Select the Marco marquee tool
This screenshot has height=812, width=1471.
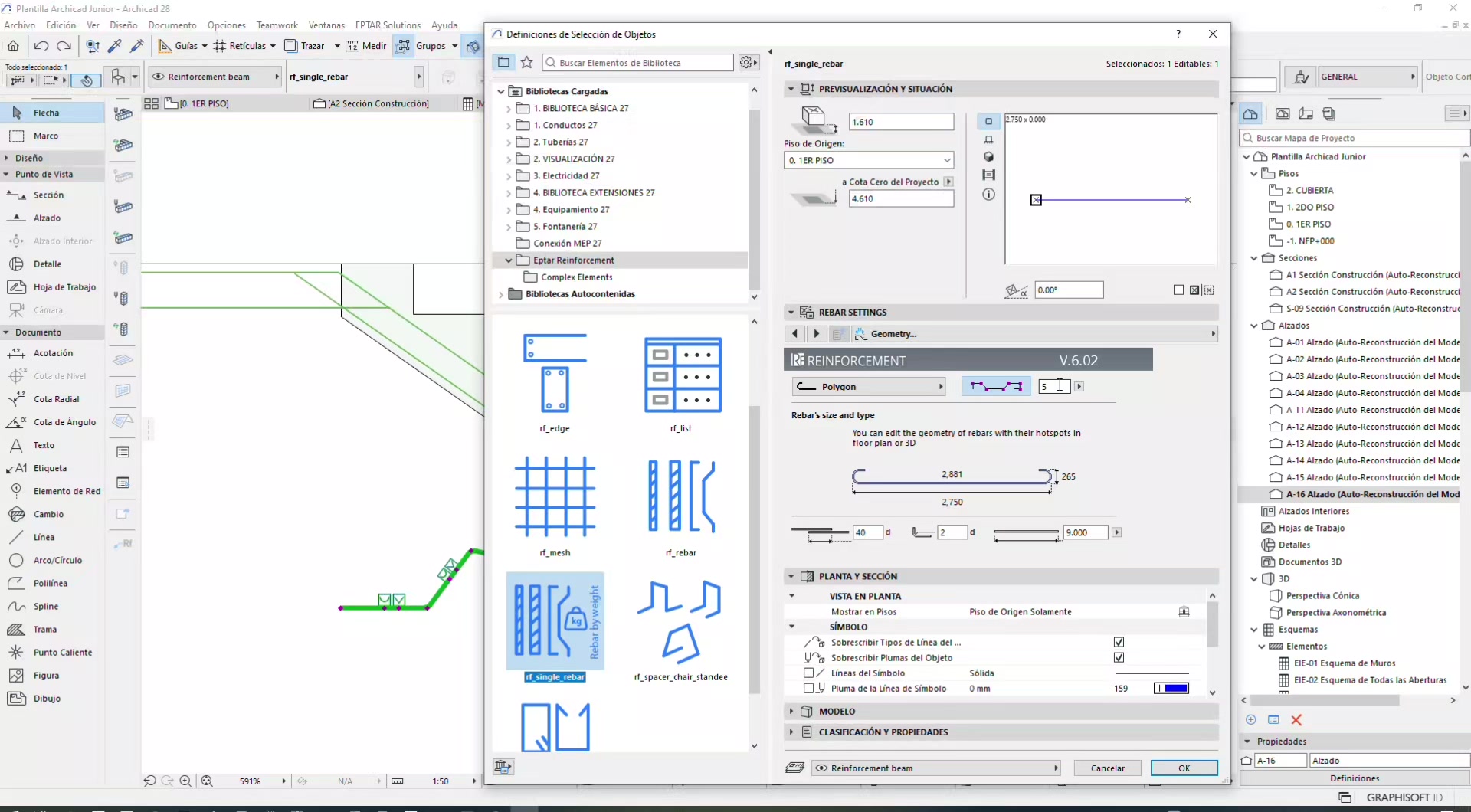52,136
